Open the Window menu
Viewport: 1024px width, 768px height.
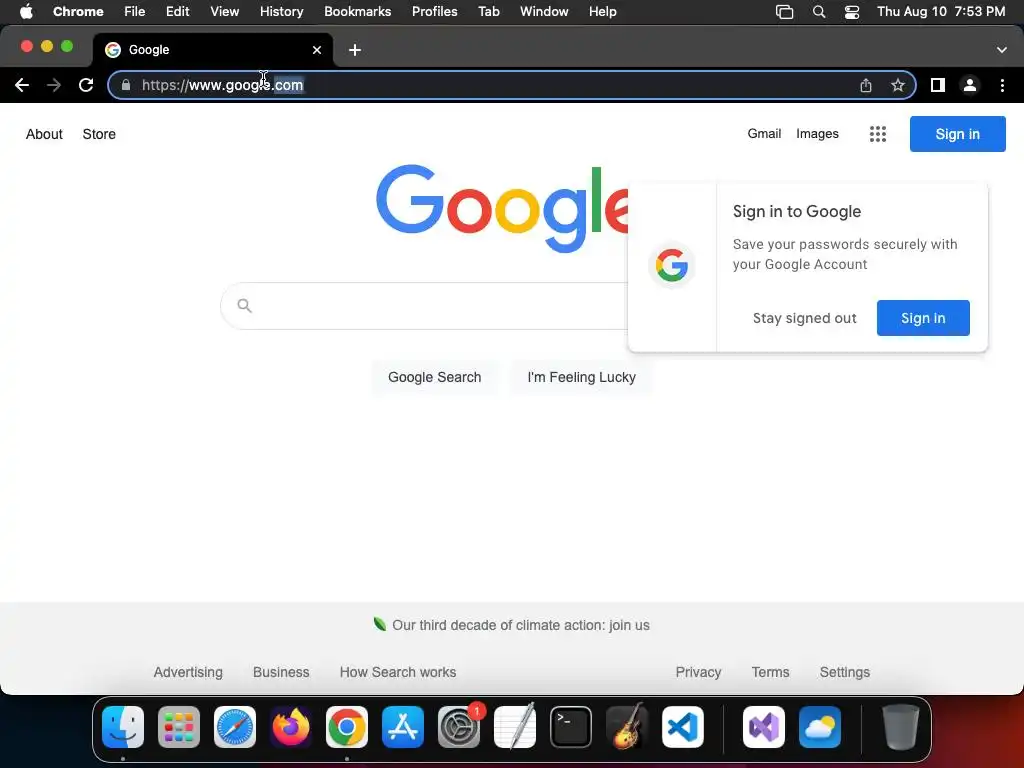[544, 12]
